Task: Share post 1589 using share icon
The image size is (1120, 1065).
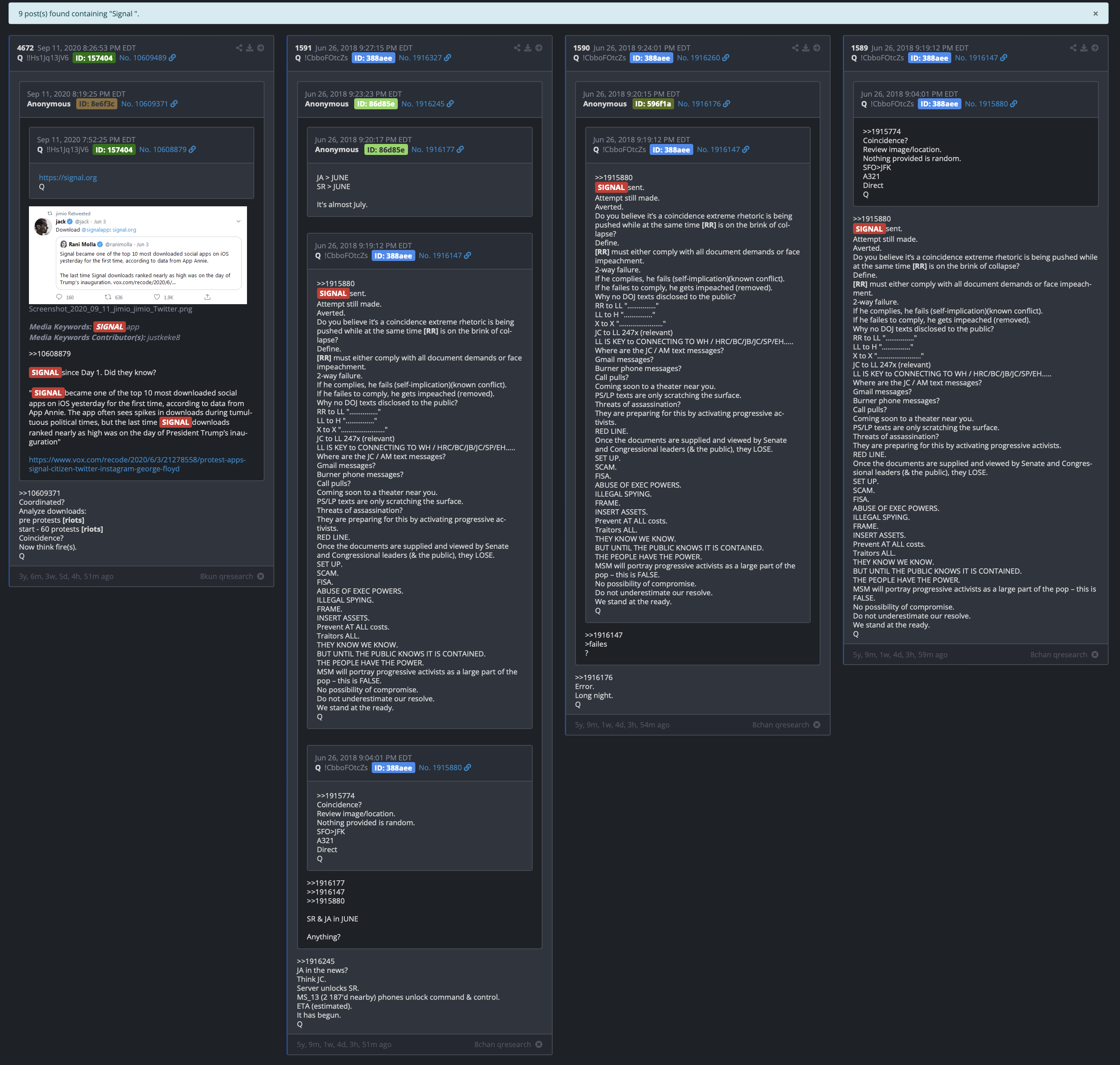Action: click(1073, 48)
